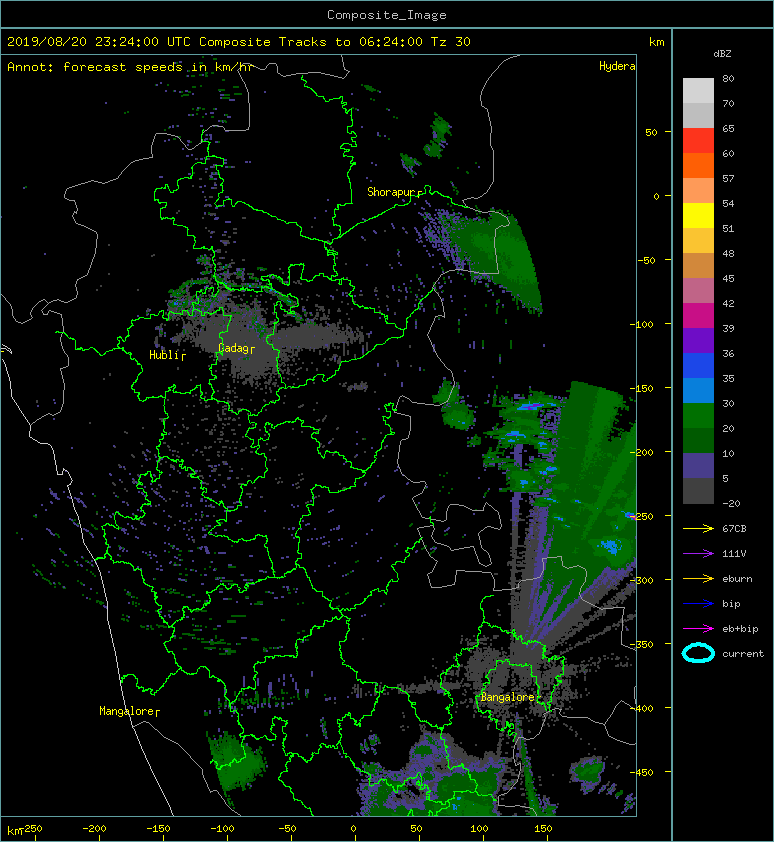Click the 30 dBZ light blue swatch
The height and width of the screenshot is (842, 774).
[x=698, y=390]
